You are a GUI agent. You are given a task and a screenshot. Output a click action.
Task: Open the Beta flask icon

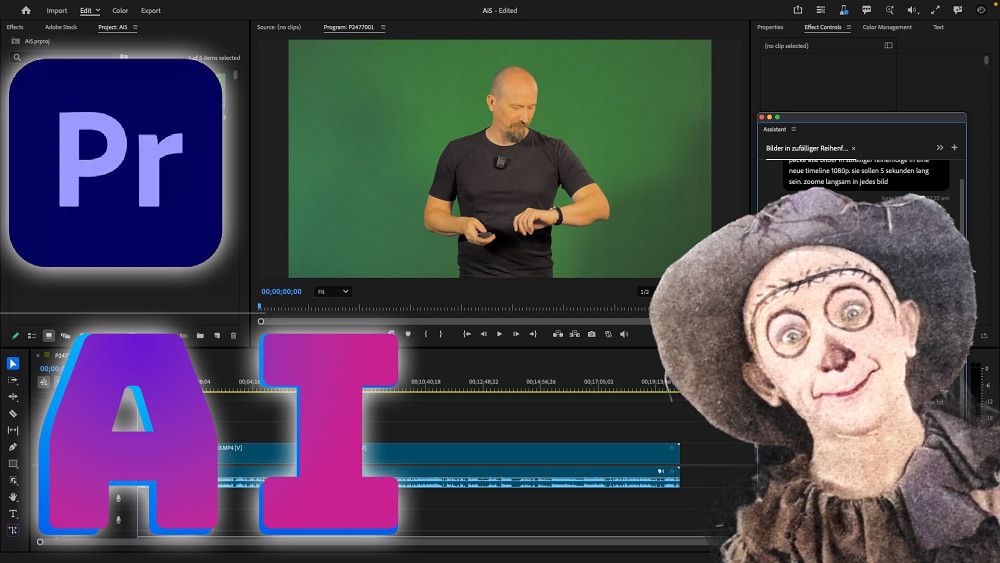pyautogui.click(x=843, y=10)
